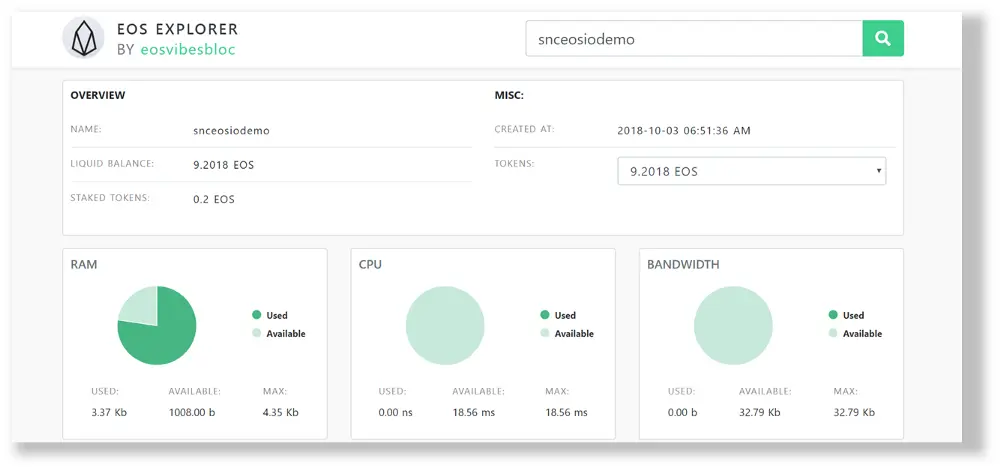Image resolution: width=1000 pixels, height=470 pixels.
Task: Click RAM max value 4.35 Kb
Action: [281, 413]
